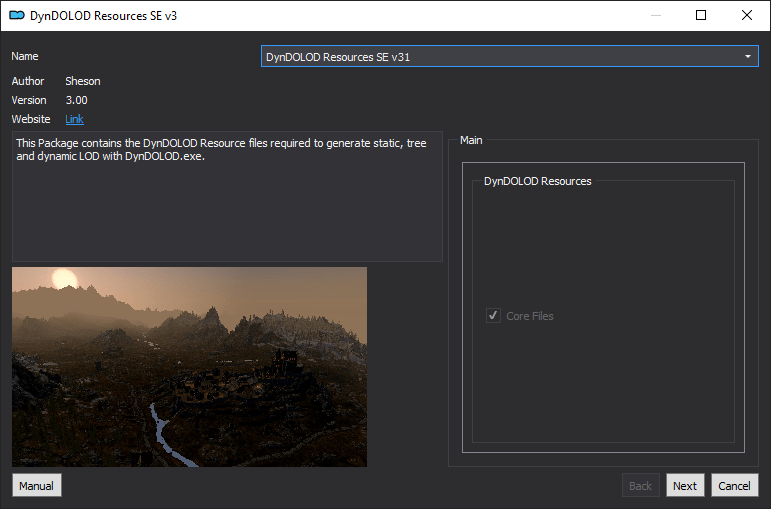Click the window title DynDOLOD Resources SE v3
771x509 pixels.
click(103, 16)
